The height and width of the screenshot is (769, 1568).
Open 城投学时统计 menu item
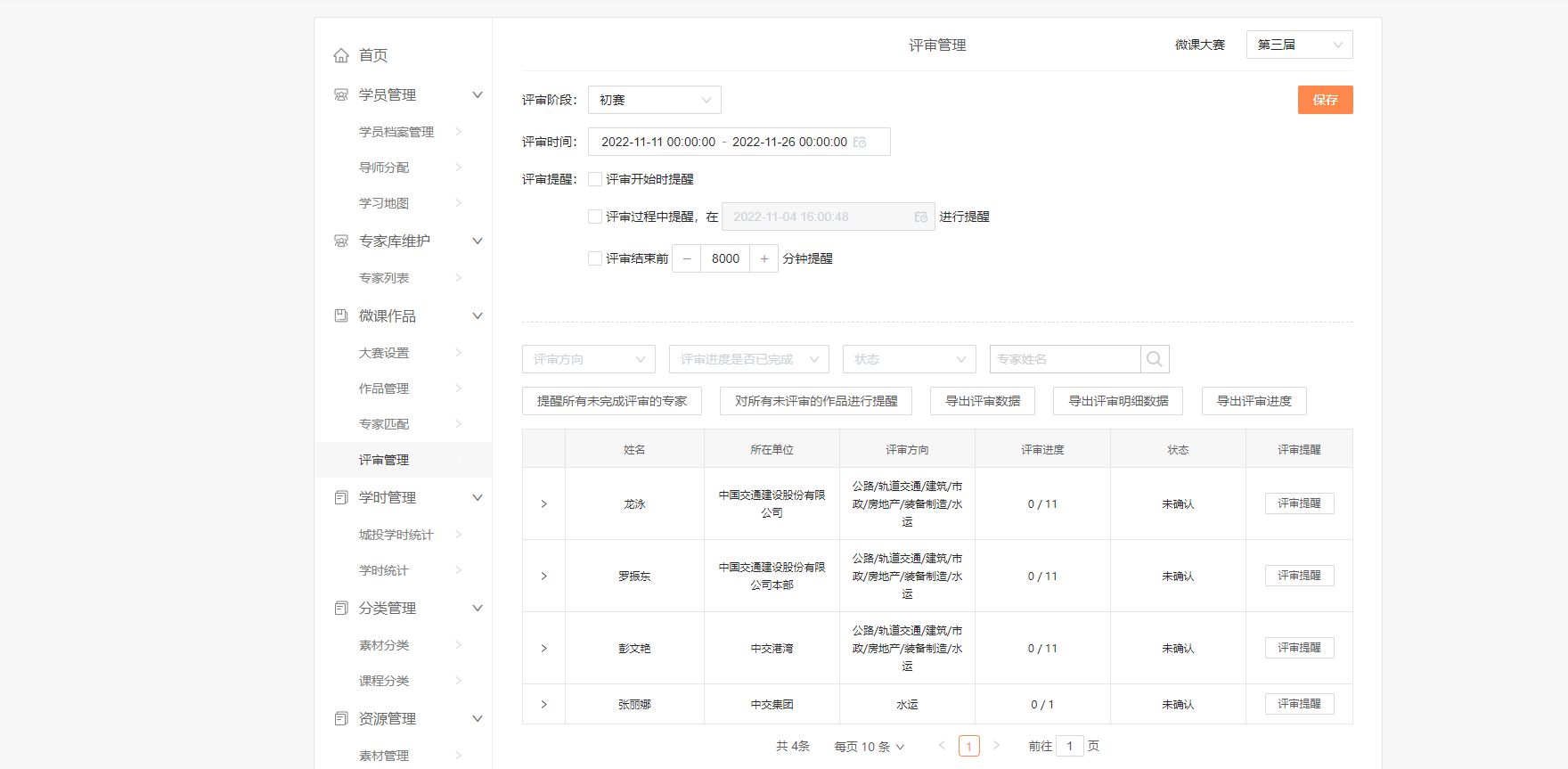pos(403,535)
